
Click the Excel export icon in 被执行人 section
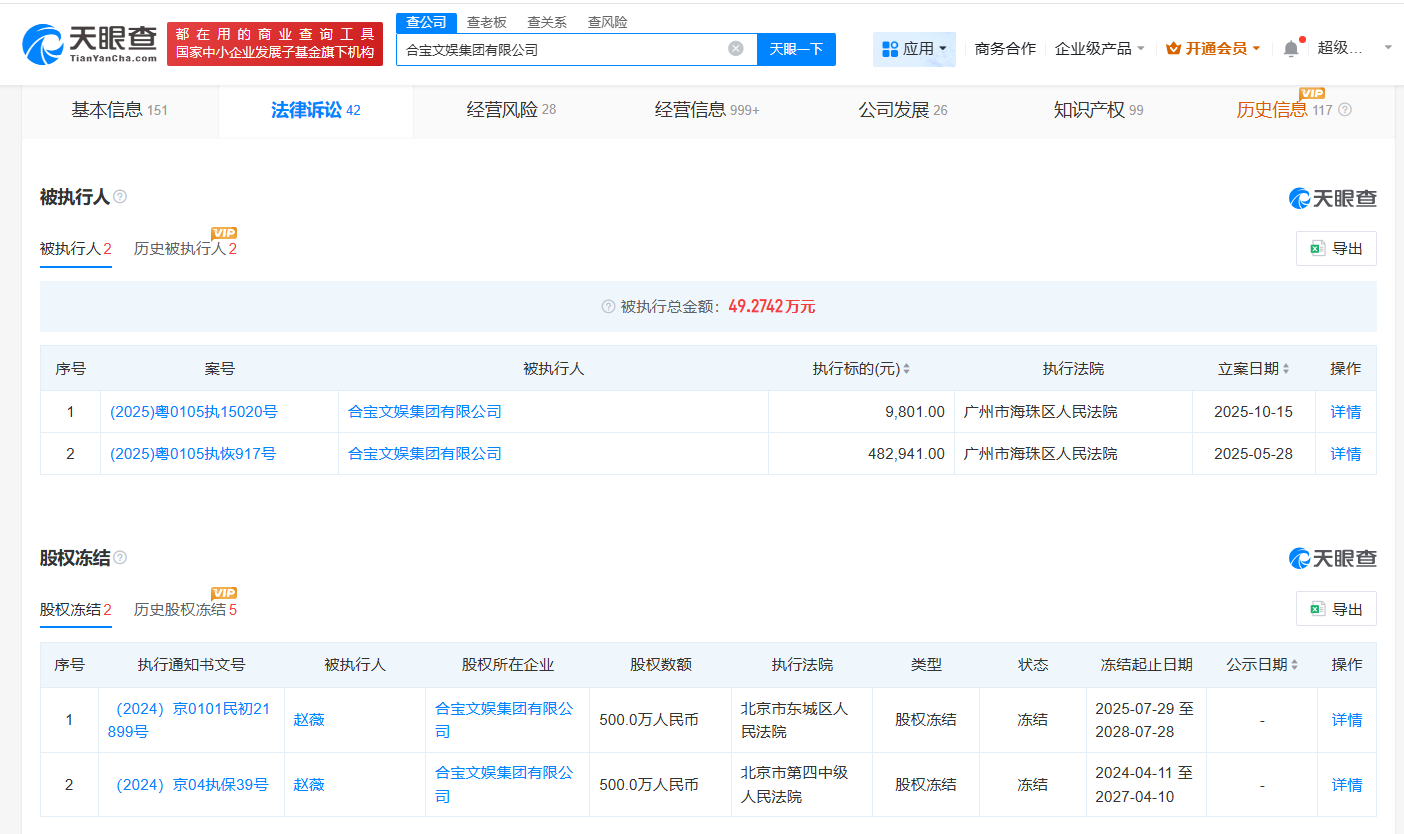(1317, 248)
